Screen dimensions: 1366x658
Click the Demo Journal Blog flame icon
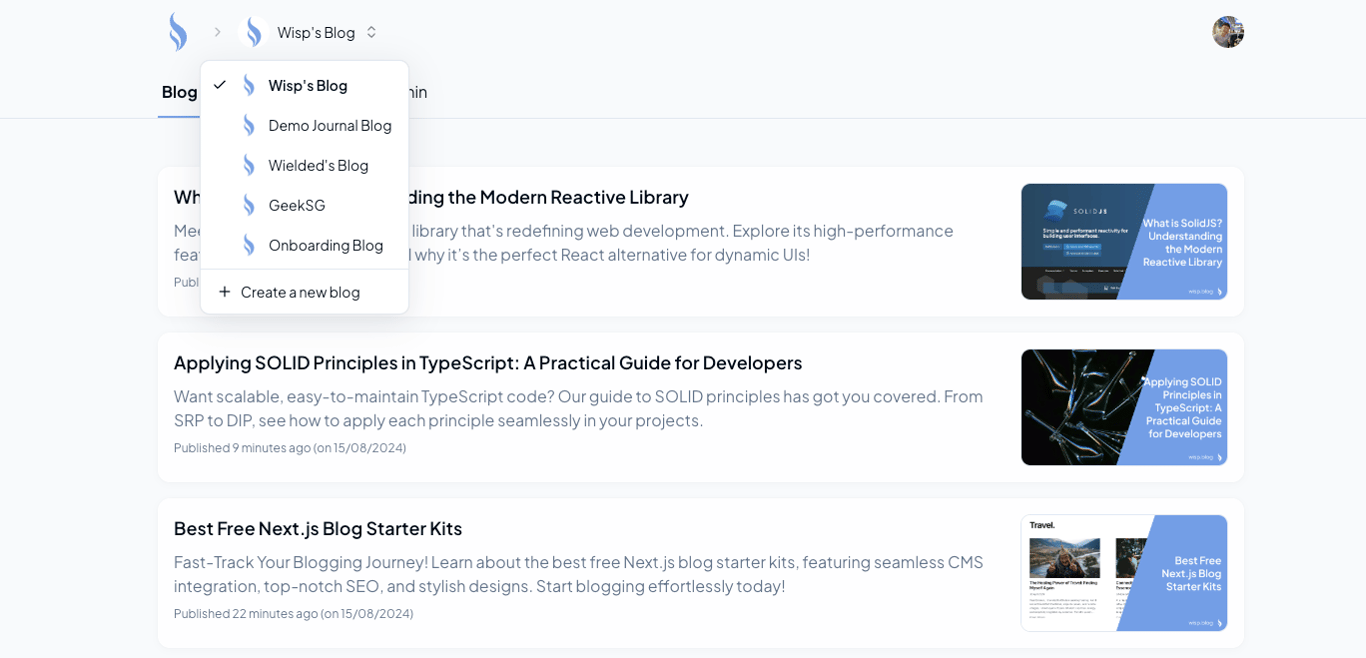coord(249,125)
